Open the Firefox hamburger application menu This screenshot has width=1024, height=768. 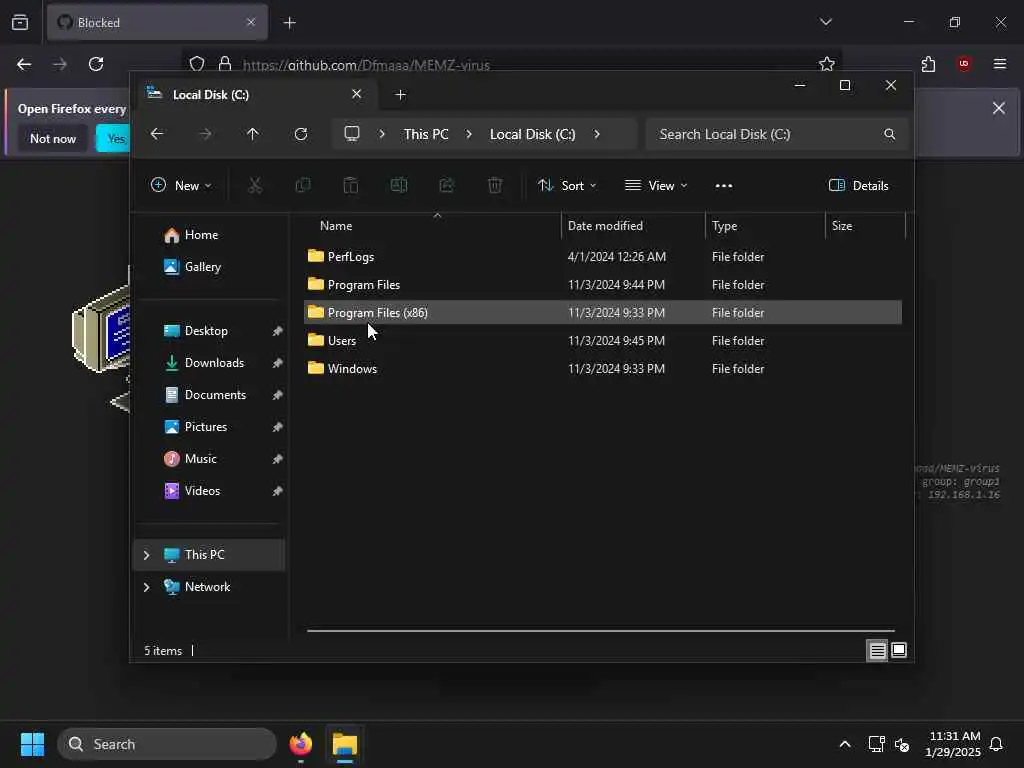(x=1000, y=64)
